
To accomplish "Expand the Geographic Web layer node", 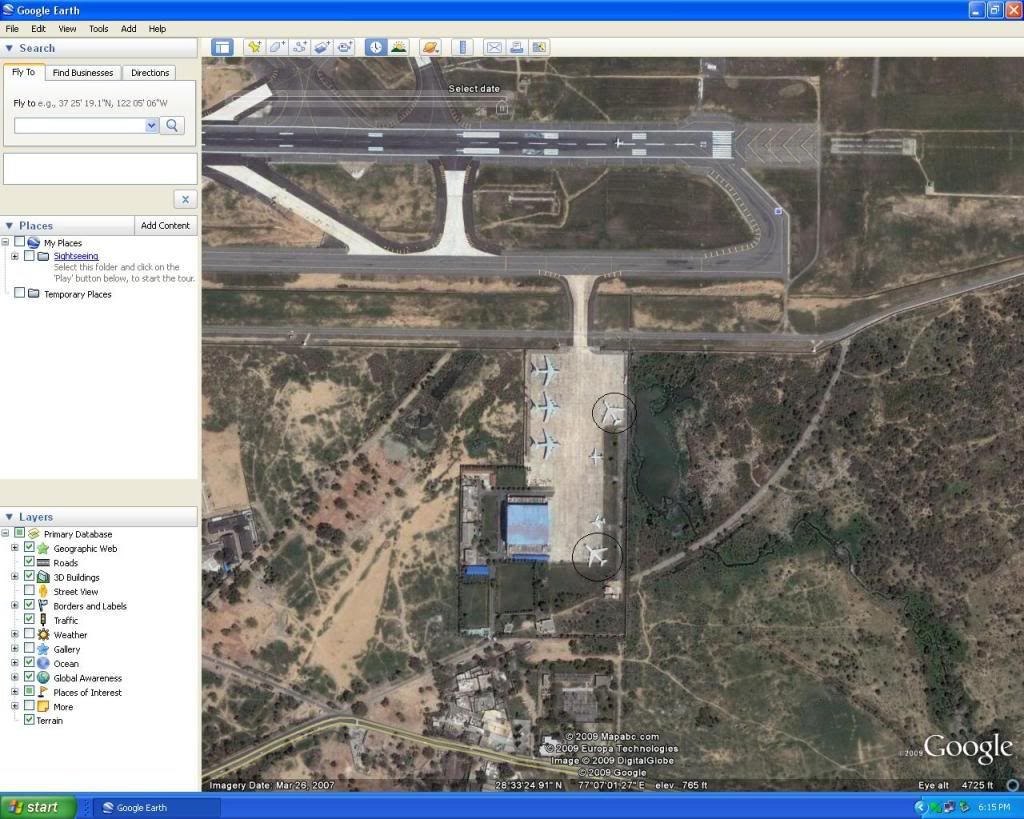I will [14, 548].
